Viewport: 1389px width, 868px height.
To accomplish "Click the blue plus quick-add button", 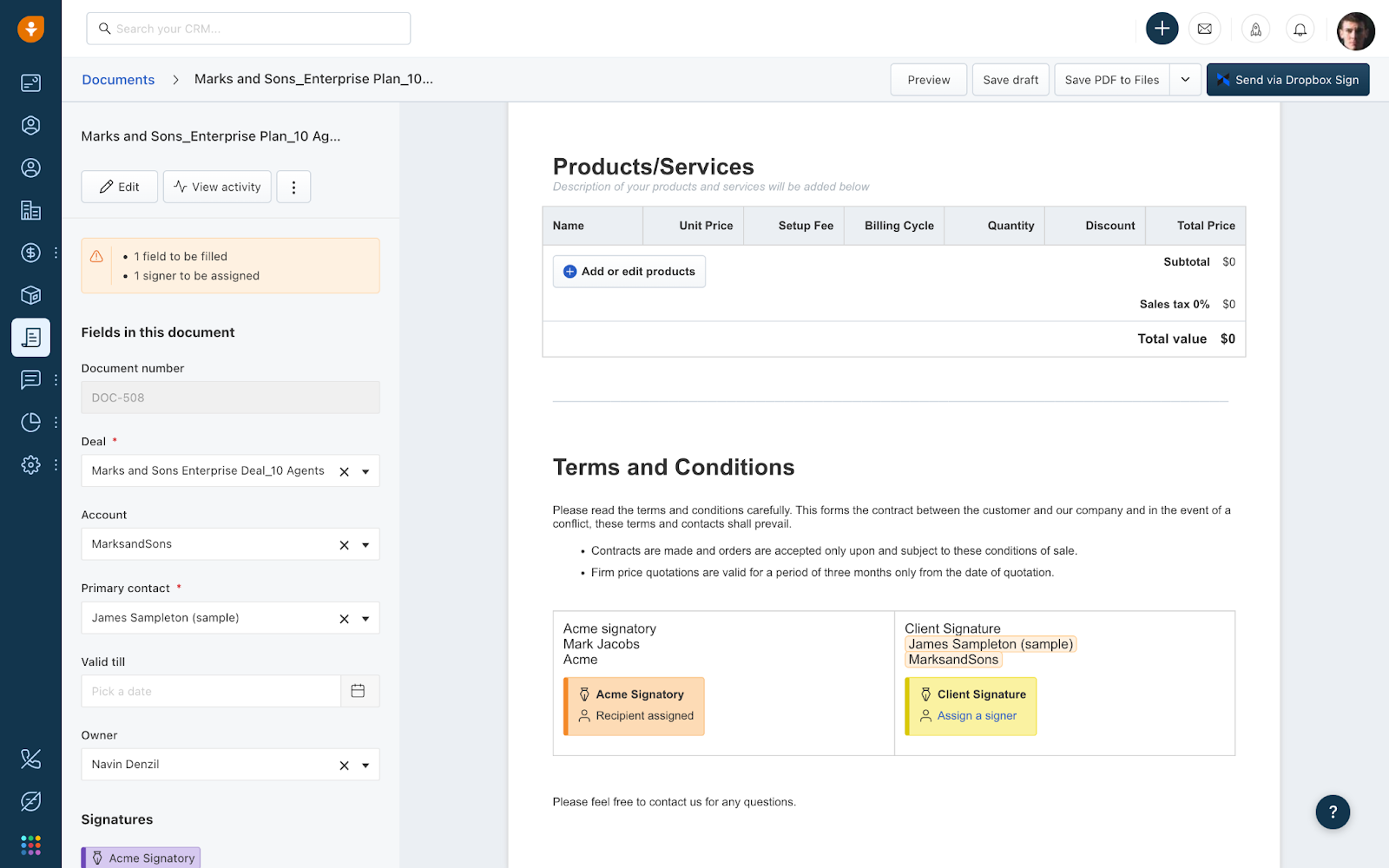I will (1162, 29).
